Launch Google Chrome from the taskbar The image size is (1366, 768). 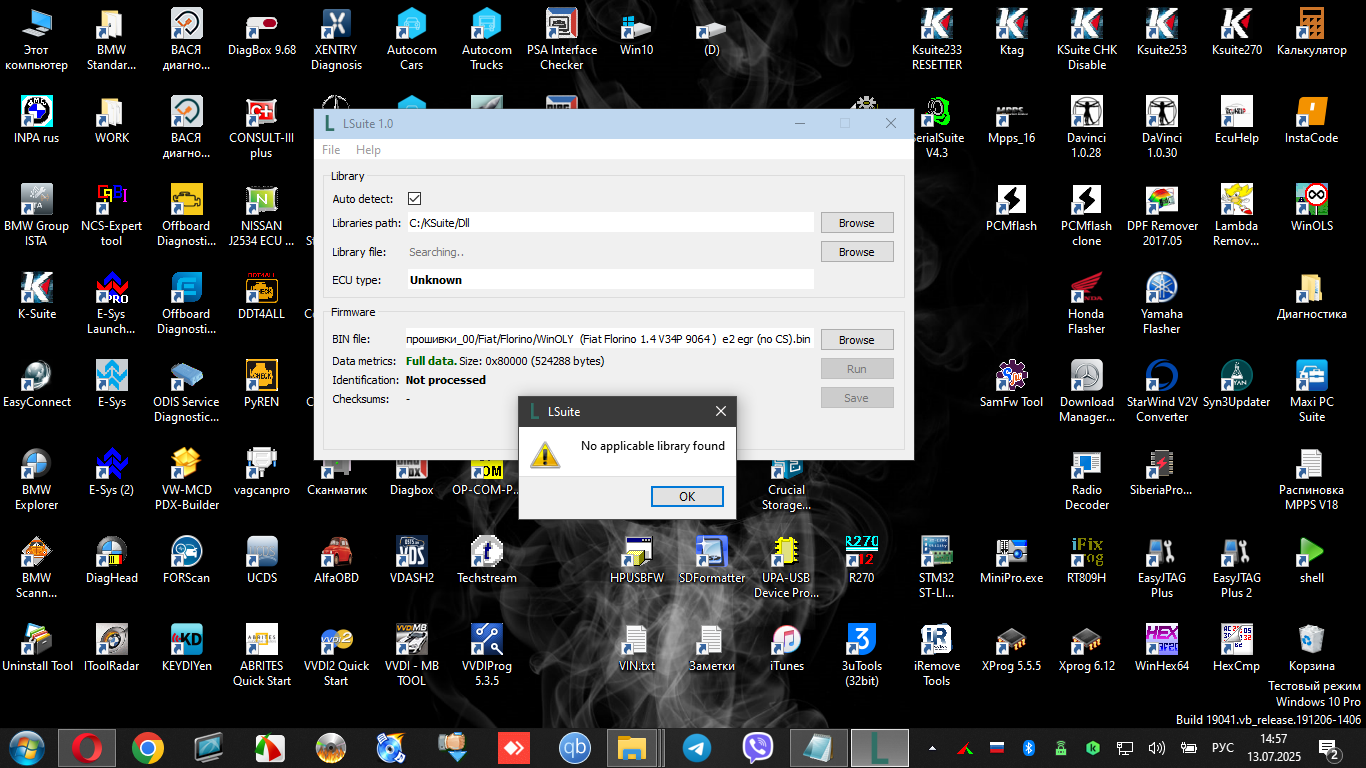coord(148,748)
